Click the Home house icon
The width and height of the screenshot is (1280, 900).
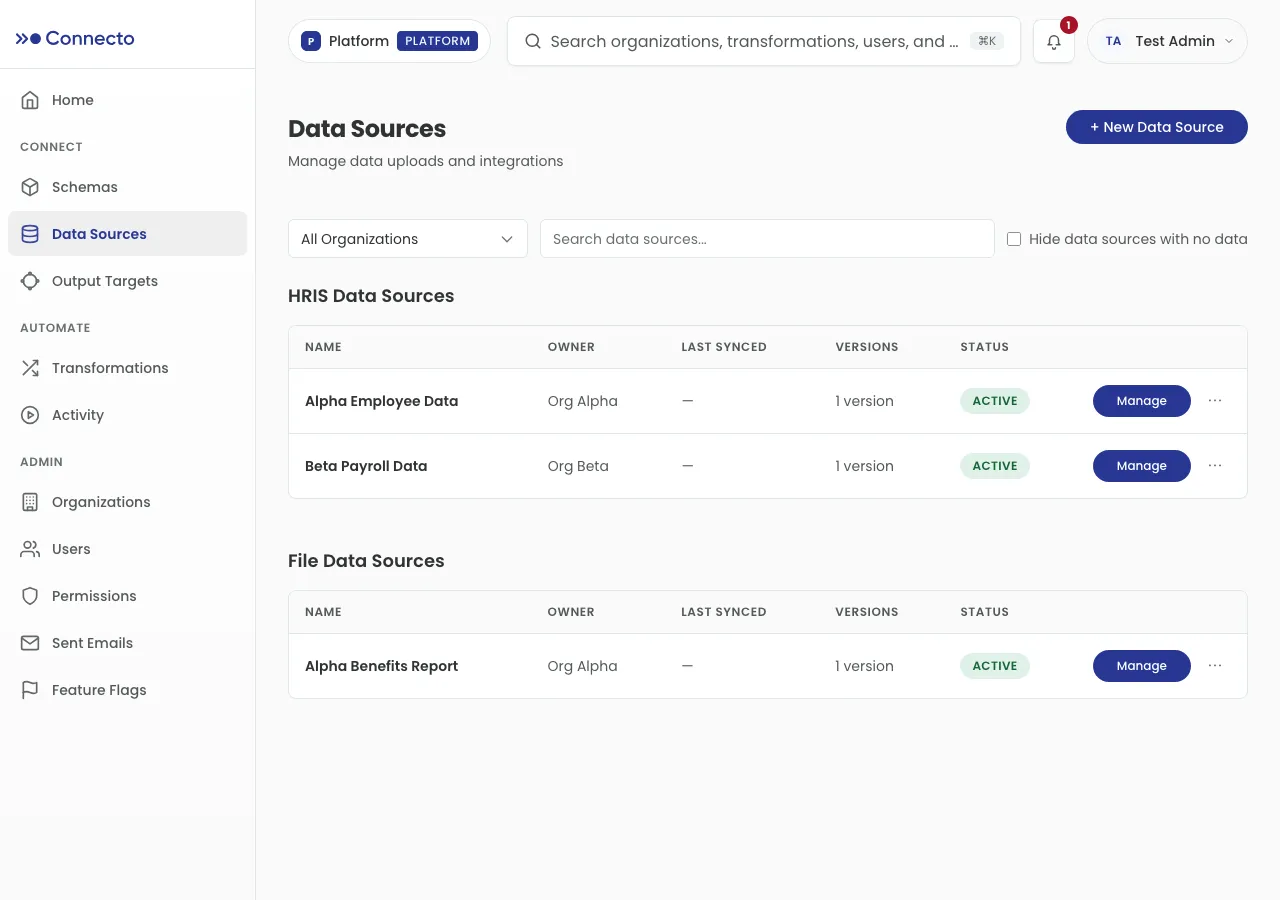pyautogui.click(x=30, y=100)
